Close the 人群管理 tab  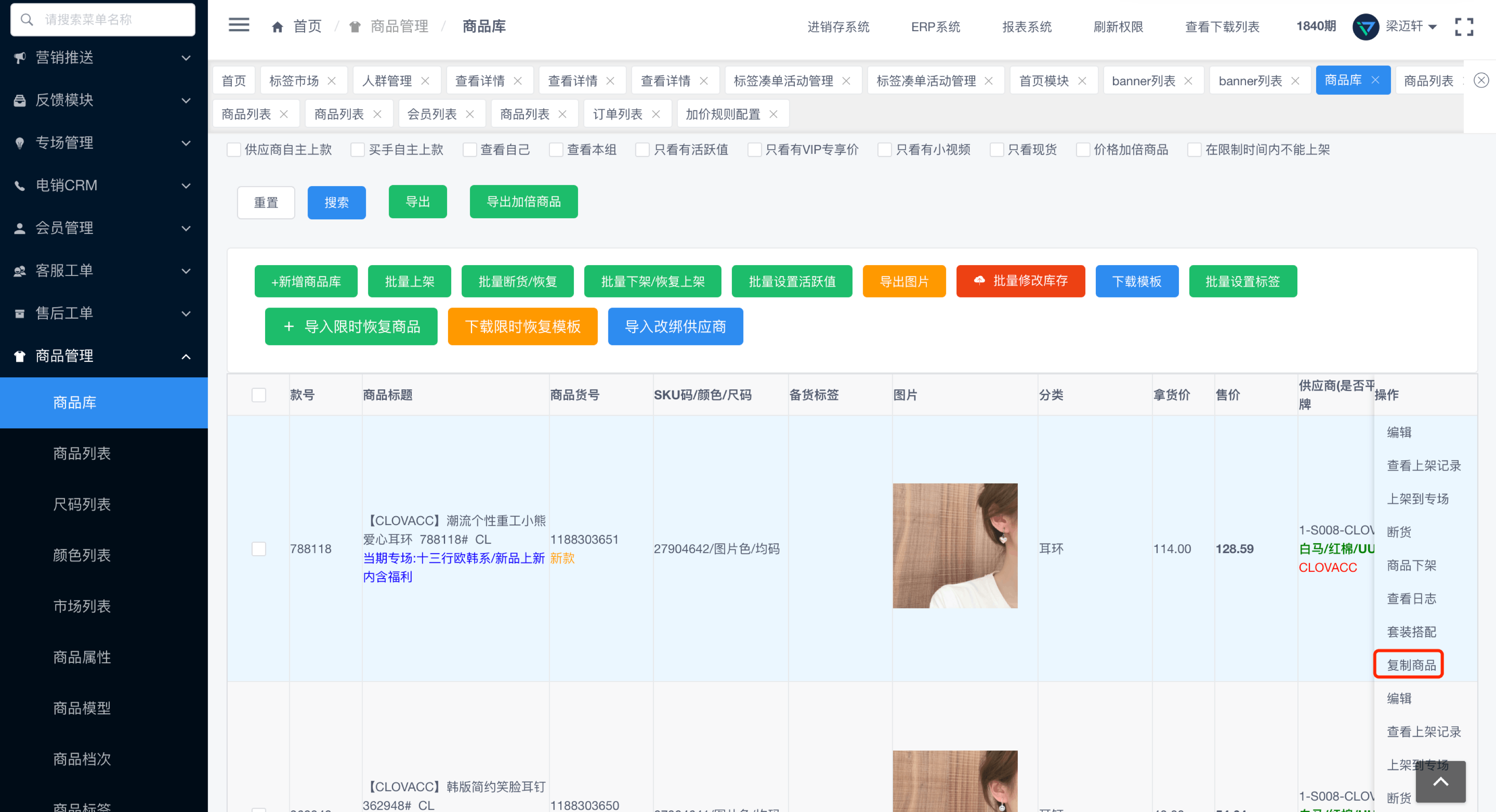pyautogui.click(x=425, y=81)
